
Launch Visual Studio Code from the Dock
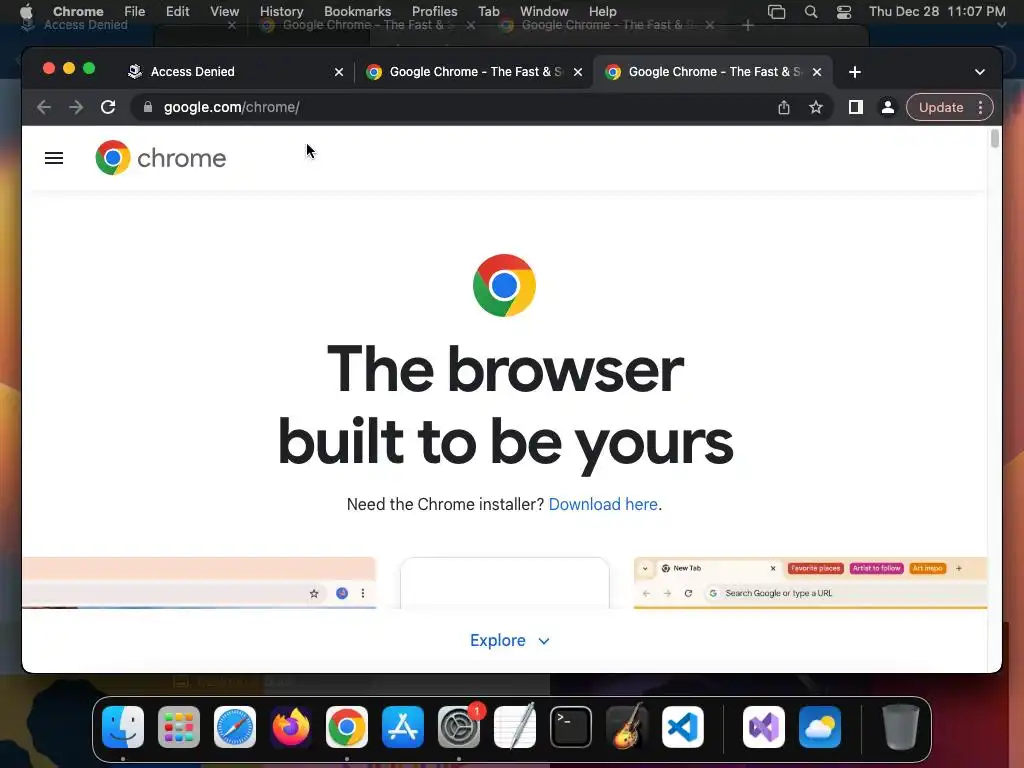[x=682, y=727]
